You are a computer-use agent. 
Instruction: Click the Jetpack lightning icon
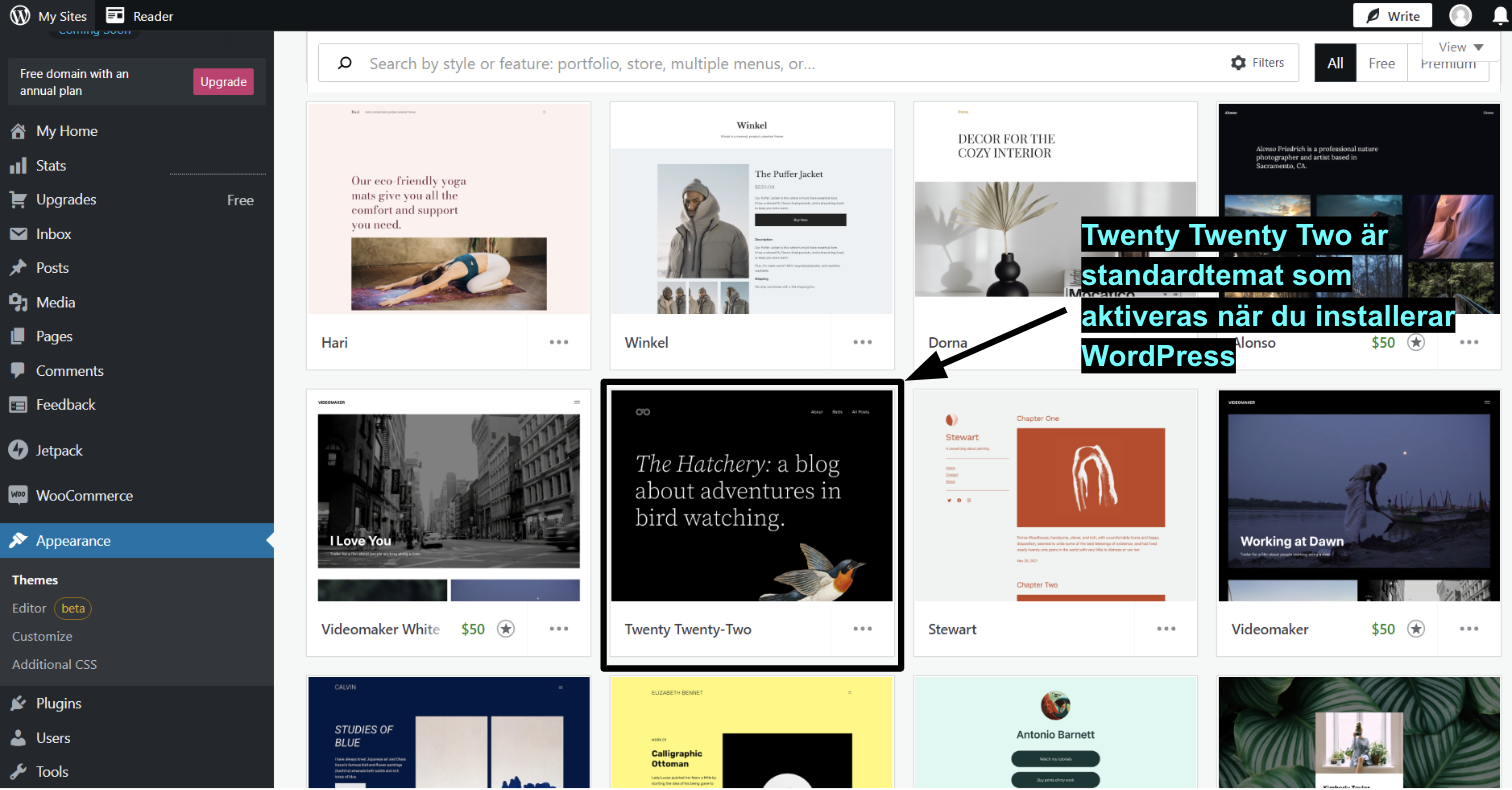[x=18, y=450]
